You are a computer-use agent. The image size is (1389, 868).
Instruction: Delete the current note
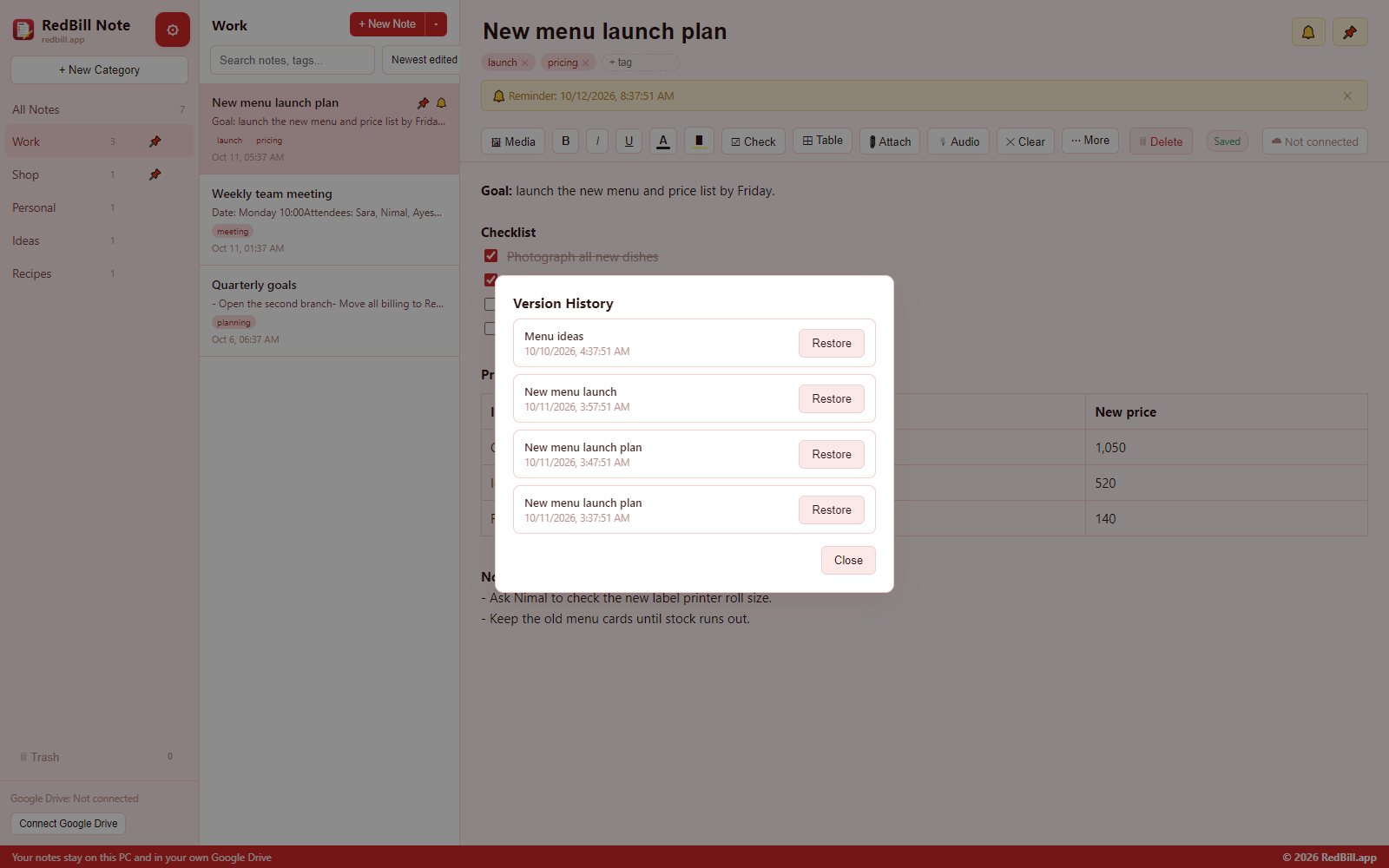click(x=1161, y=141)
